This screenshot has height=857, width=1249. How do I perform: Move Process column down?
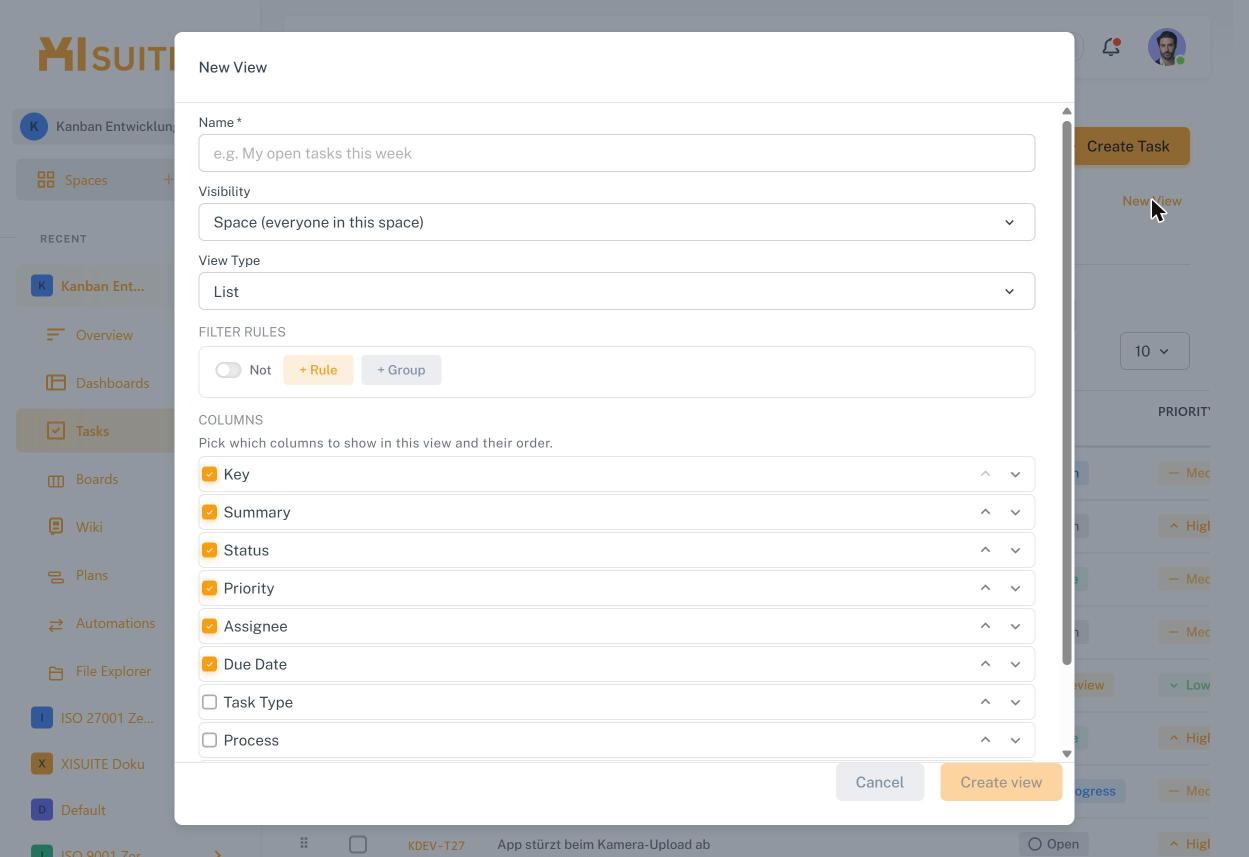pyautogui.click(x=1015, y=740)
